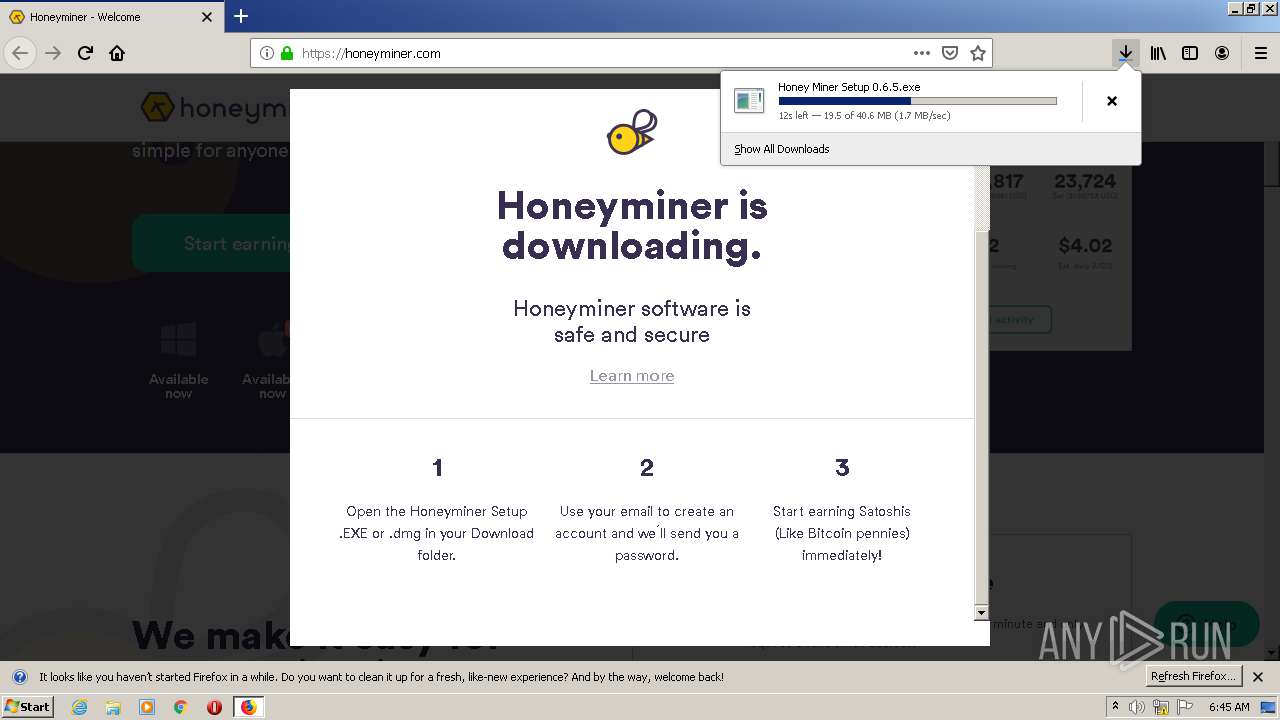
Task: Open Firefox Account icon
Action: pyautogui.click(x=1222, y=53)
